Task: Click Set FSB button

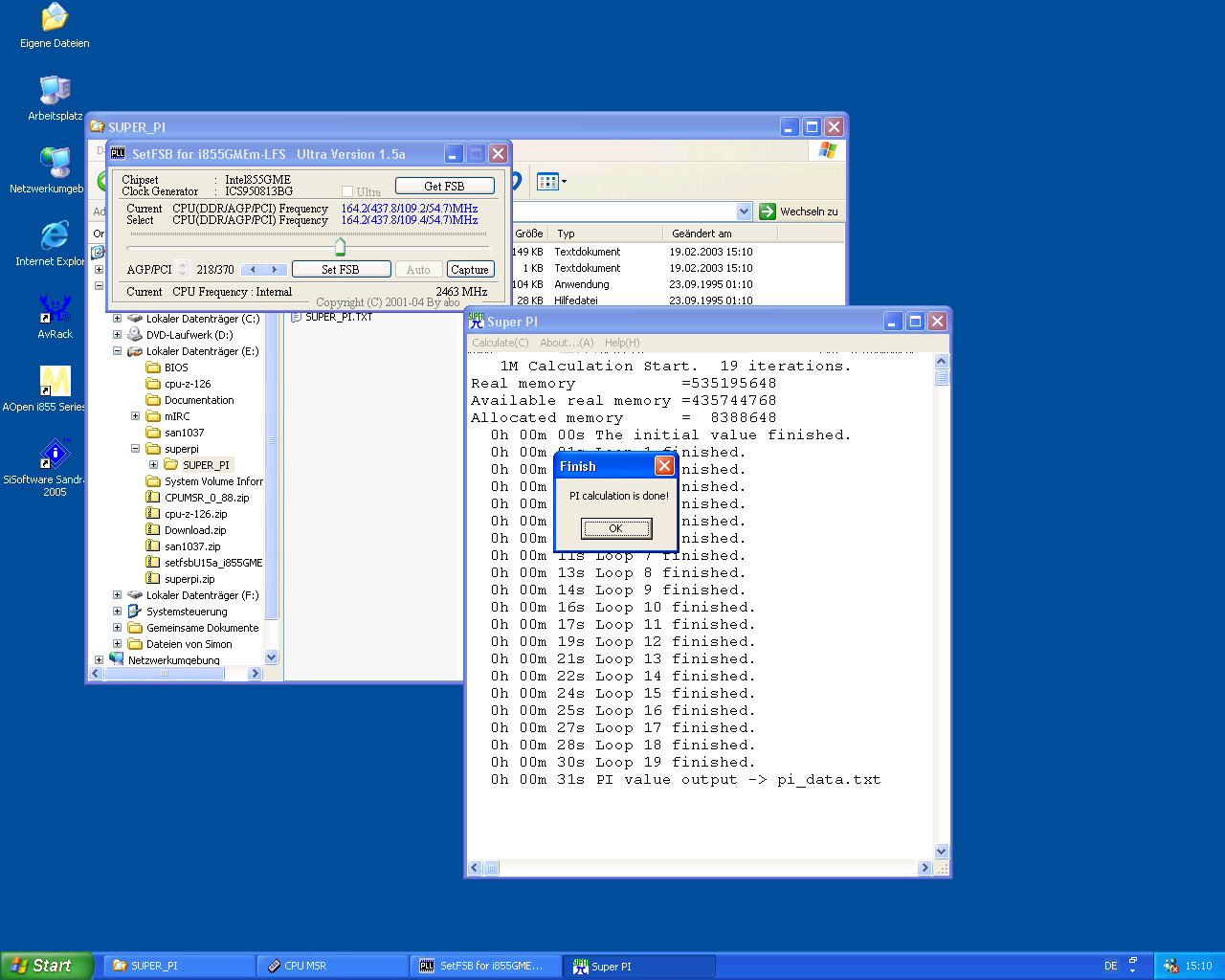Action: tap(341, 269)
